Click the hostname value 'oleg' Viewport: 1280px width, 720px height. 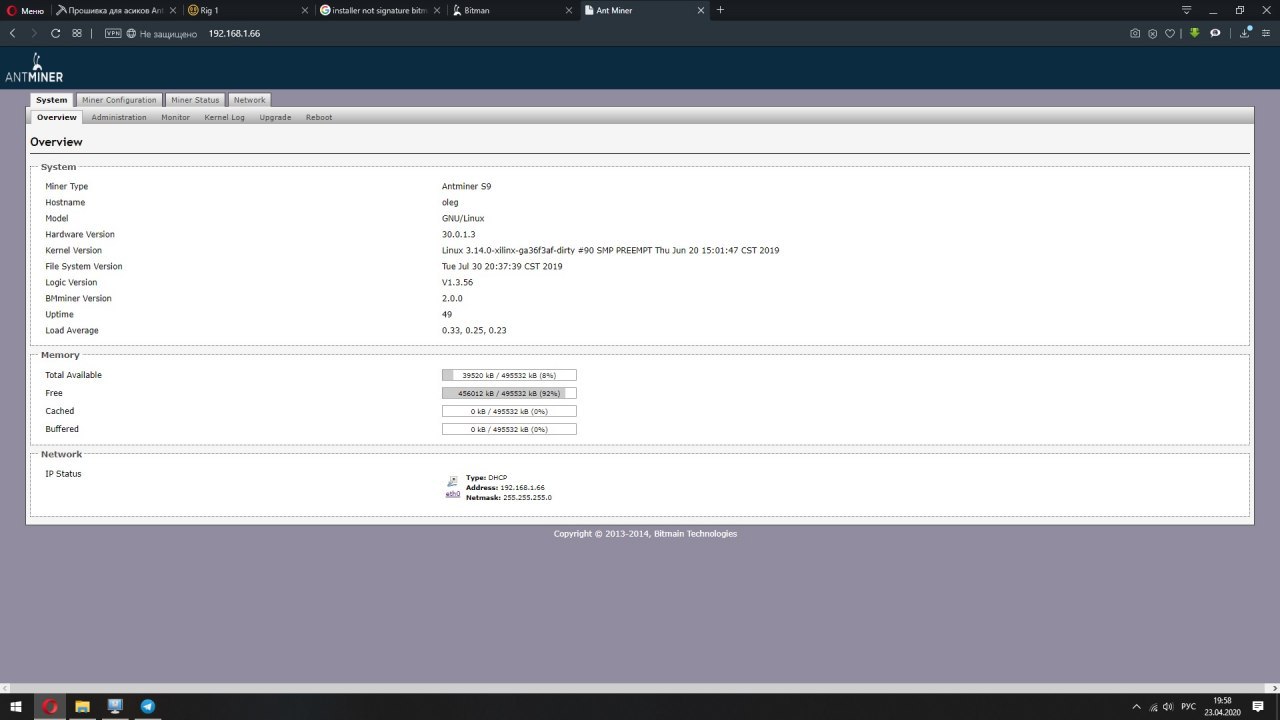[450, 202]
